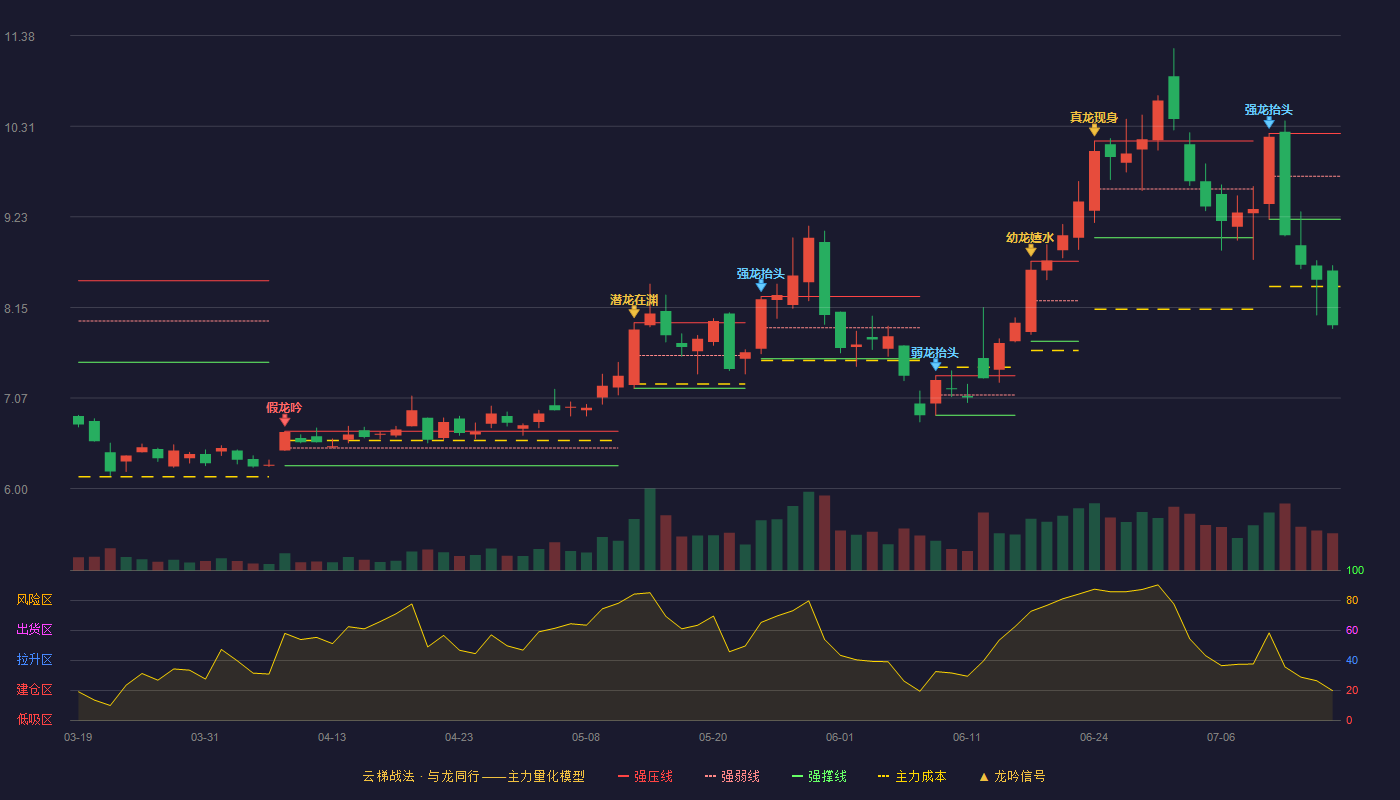Click the yellow 真龙现身 arrow marker
1400x800 pixels.
[x=1094, y=130]
